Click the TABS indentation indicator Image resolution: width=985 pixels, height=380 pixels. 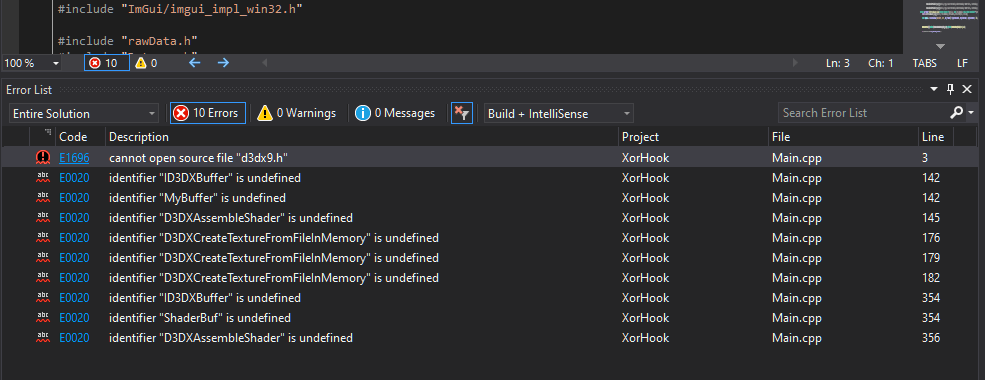point(925,63)
